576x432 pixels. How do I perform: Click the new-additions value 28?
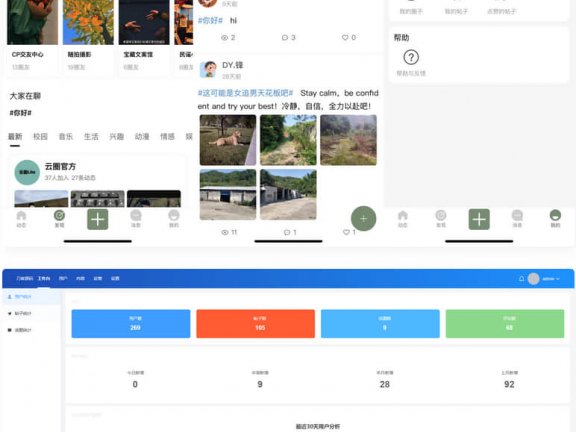point(384,384)
